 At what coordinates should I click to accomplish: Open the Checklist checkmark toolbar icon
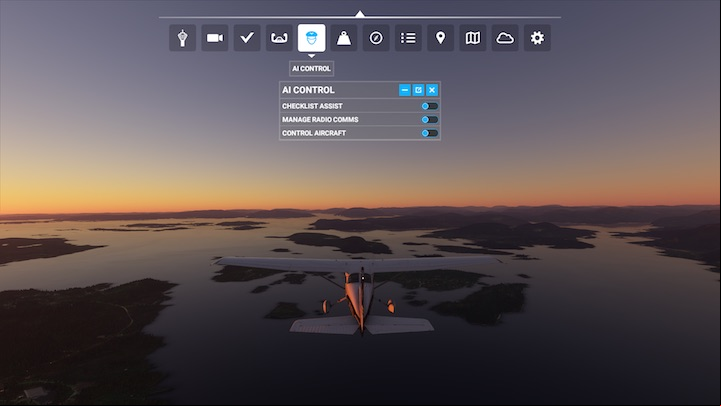[x=247, y=38]
